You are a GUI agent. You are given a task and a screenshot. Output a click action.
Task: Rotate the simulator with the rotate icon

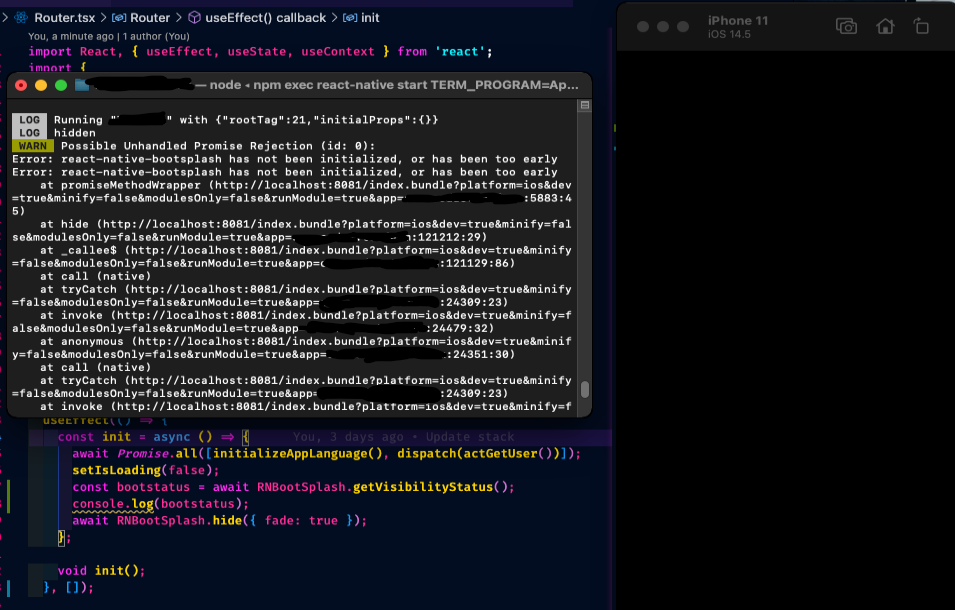point(922,27)
